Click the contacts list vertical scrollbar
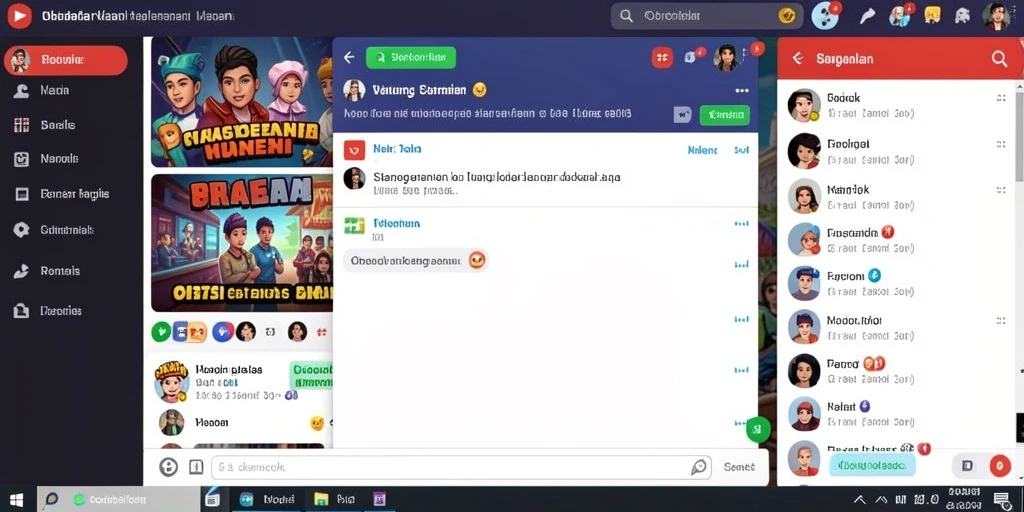The image size is (1024, 512). (x=1019, y=131)
